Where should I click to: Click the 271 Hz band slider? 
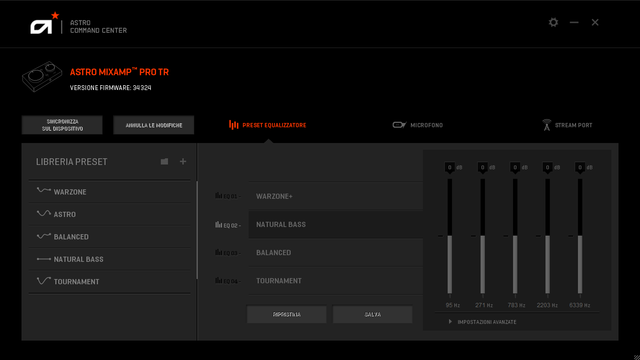(482, 236)
